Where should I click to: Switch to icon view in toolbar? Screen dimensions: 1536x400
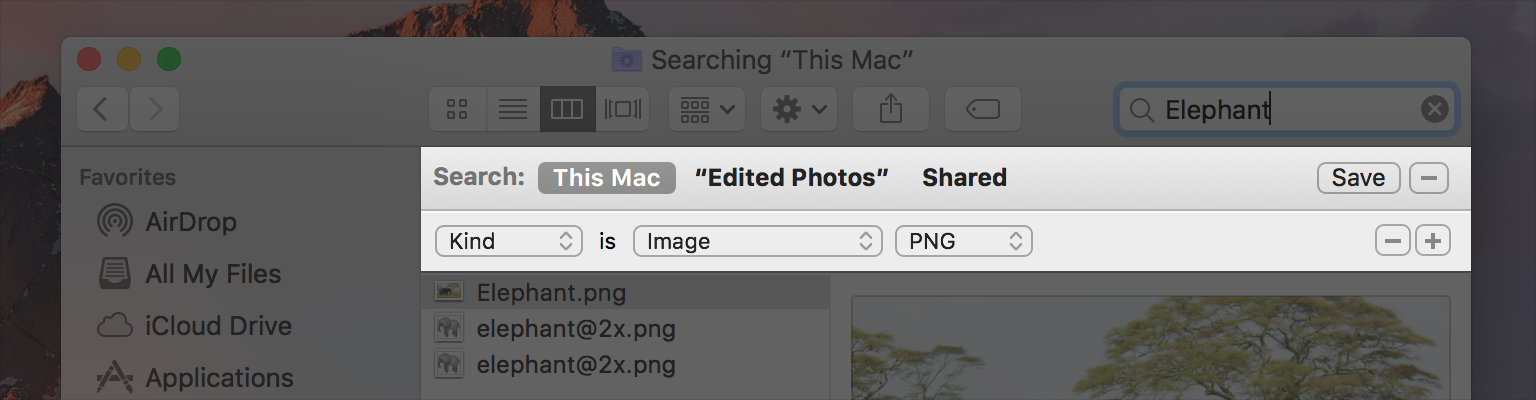pos(458,109)
